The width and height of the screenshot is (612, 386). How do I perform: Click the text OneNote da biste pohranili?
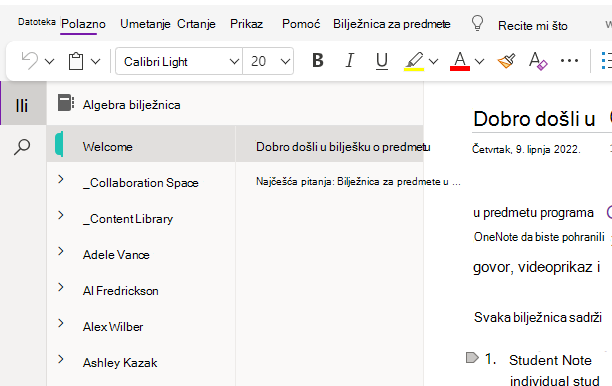(539, 237)
